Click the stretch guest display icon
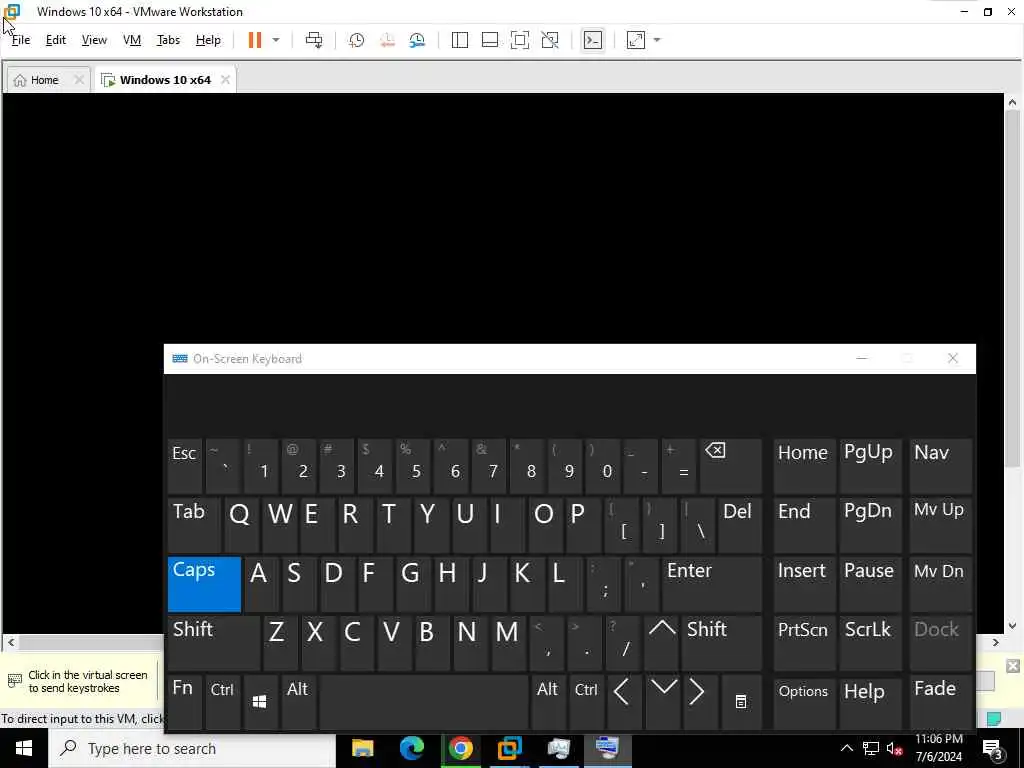The image size is (1024, 768). (636, 40)
